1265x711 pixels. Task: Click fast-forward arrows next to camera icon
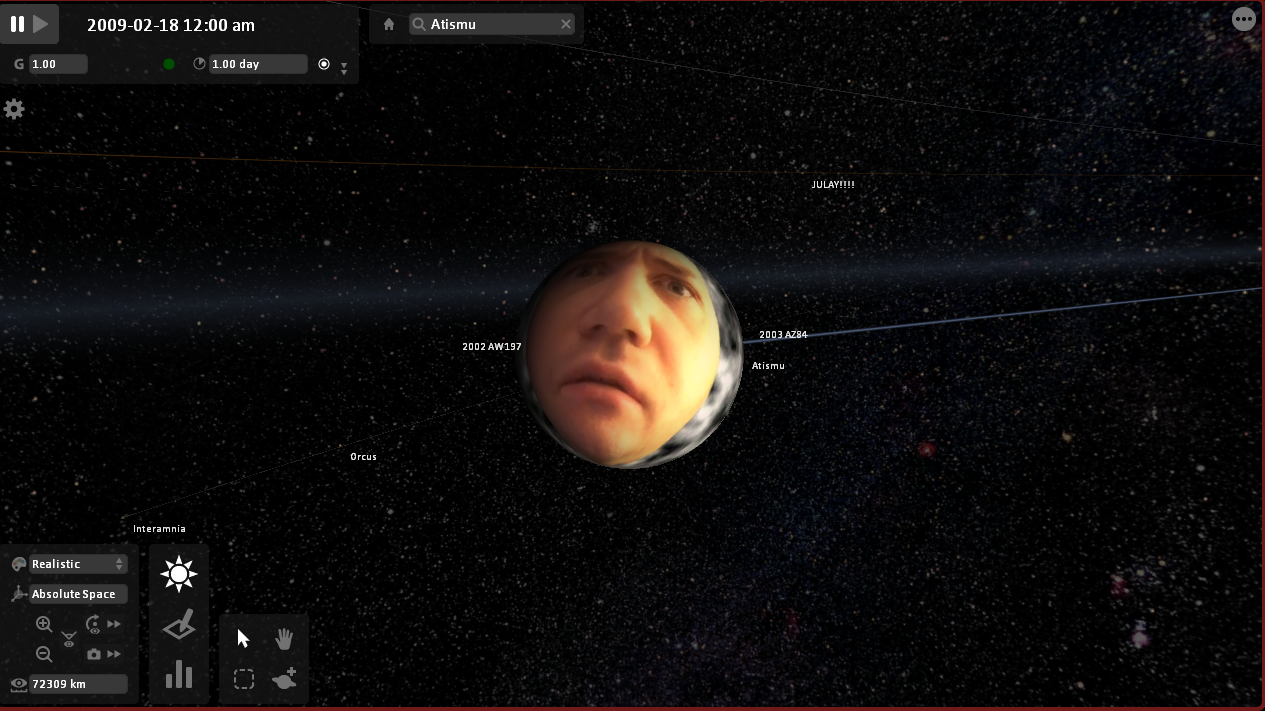click(114, 654)
